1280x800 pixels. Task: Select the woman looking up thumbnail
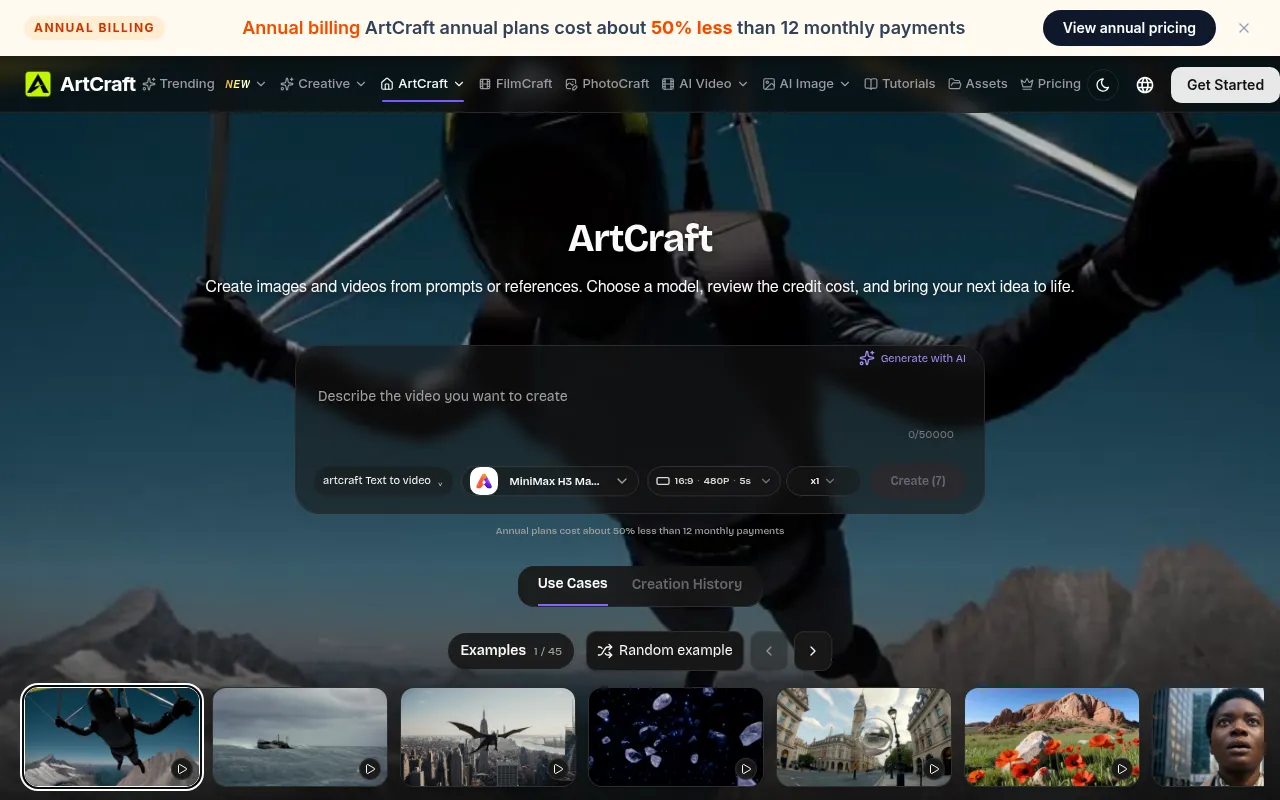click(x=1208, y=737)
